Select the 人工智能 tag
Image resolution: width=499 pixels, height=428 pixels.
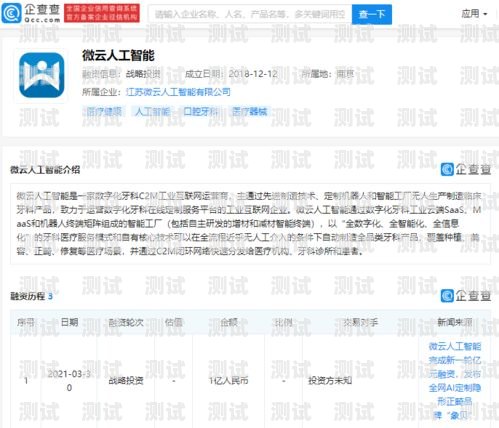[152, 112]
